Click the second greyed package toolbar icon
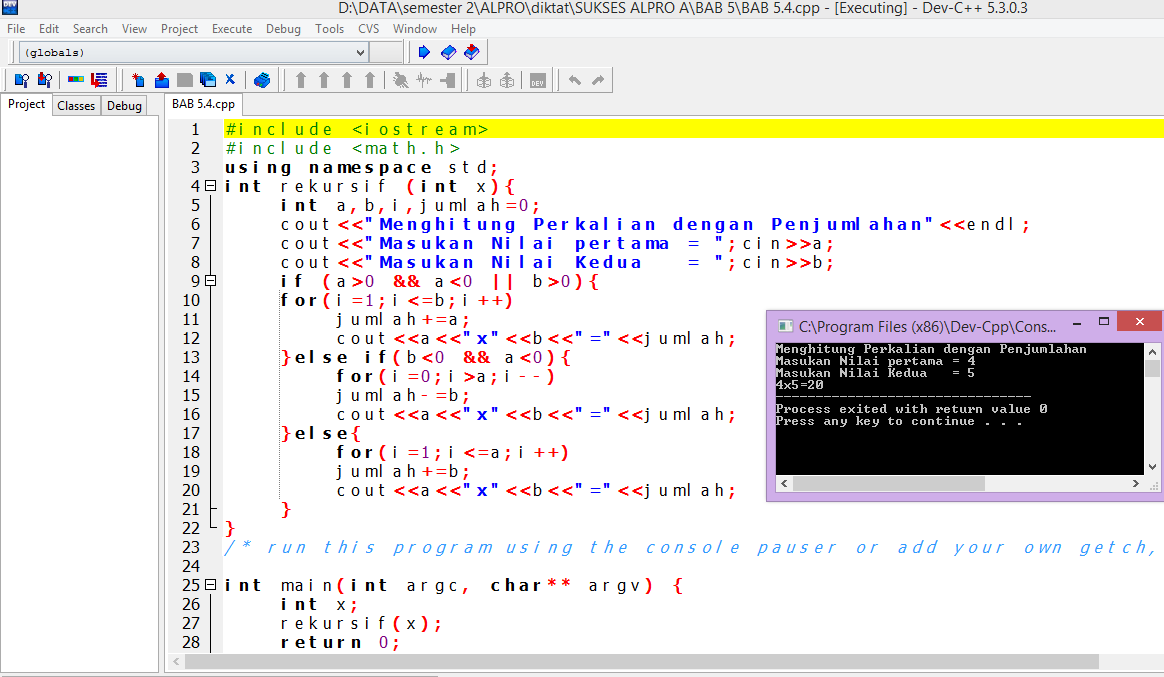 pos(507,80)
